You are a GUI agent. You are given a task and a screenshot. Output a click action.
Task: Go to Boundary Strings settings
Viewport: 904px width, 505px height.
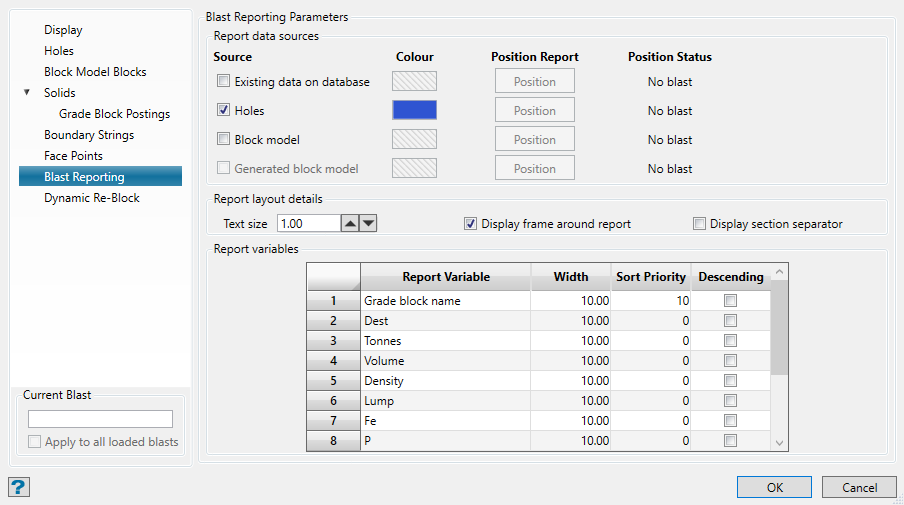tap(89, 135)
